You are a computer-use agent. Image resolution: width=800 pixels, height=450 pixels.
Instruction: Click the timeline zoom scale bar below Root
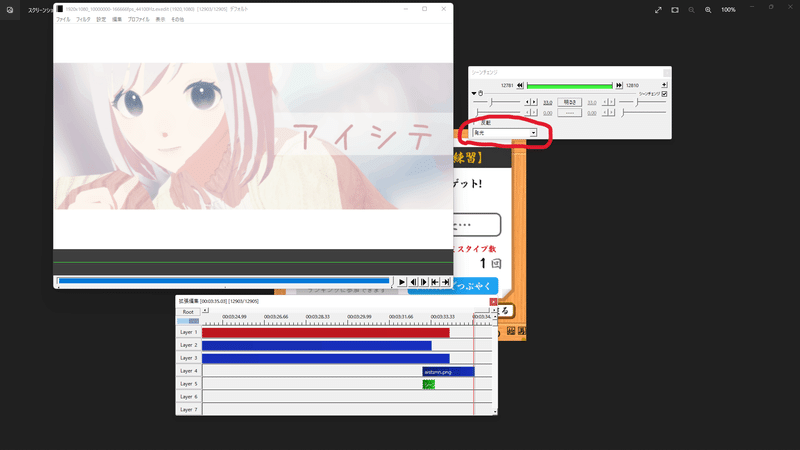pos(188,321)
